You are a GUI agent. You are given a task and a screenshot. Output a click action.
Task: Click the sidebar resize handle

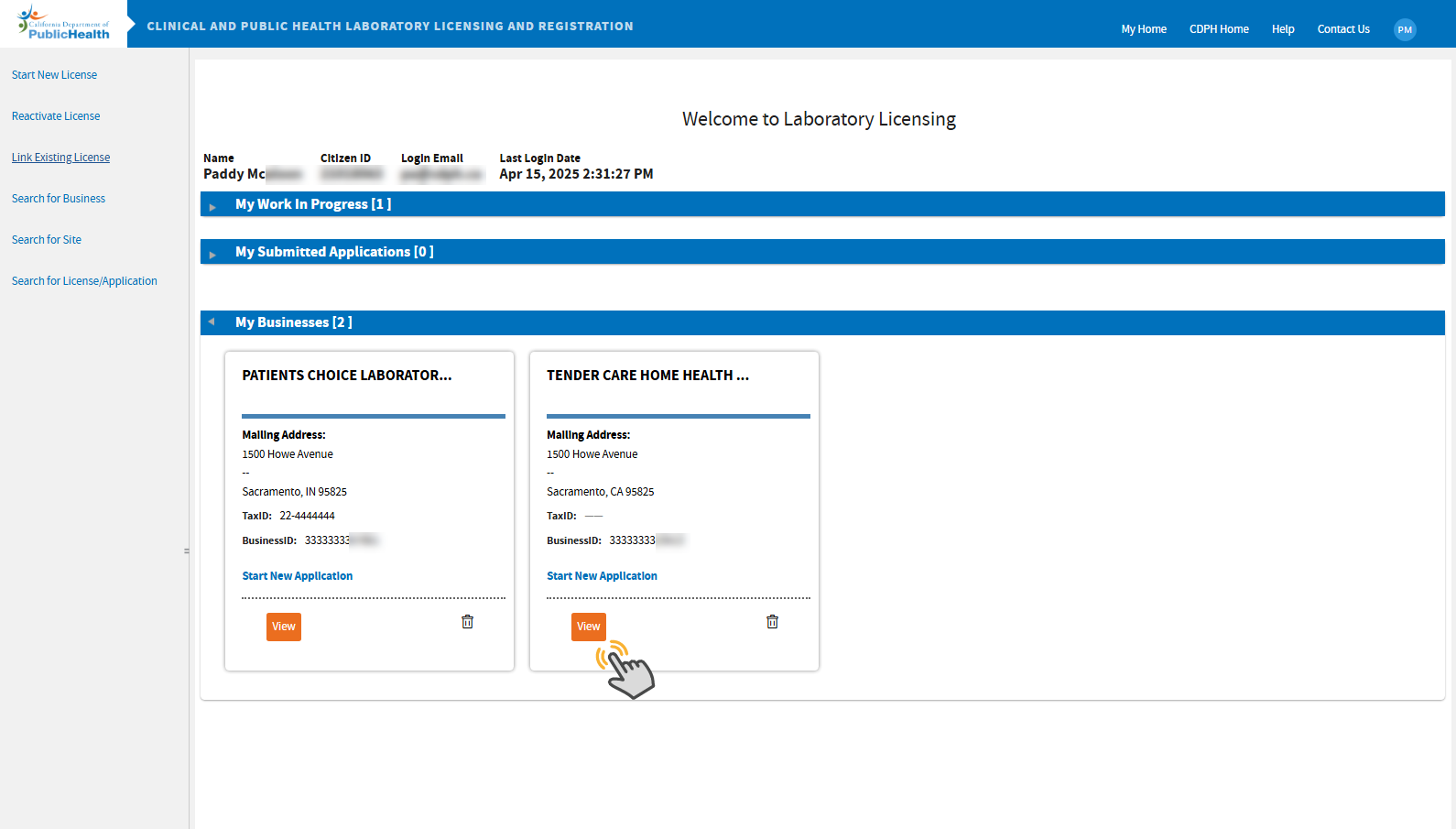pyautogui.click(x=187, y=551)
